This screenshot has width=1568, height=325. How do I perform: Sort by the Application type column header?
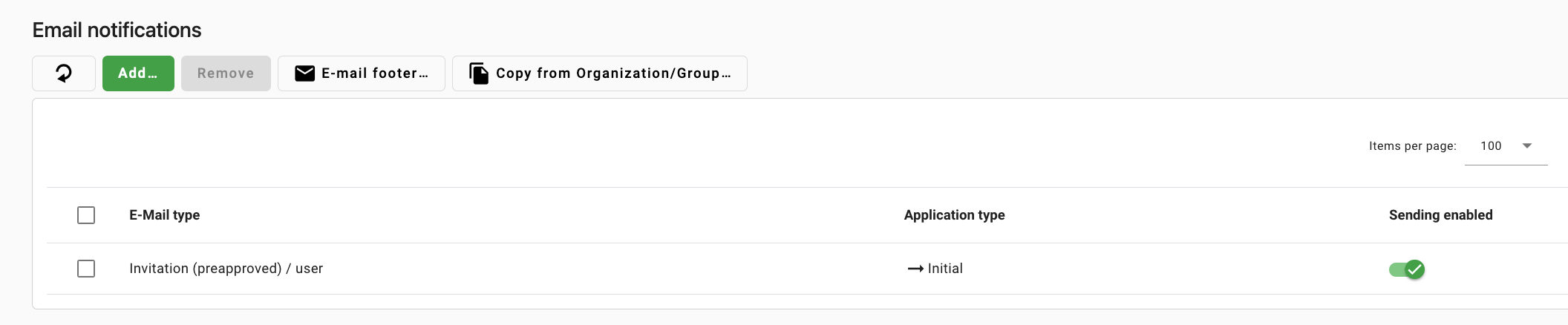(x=954, y=215)
